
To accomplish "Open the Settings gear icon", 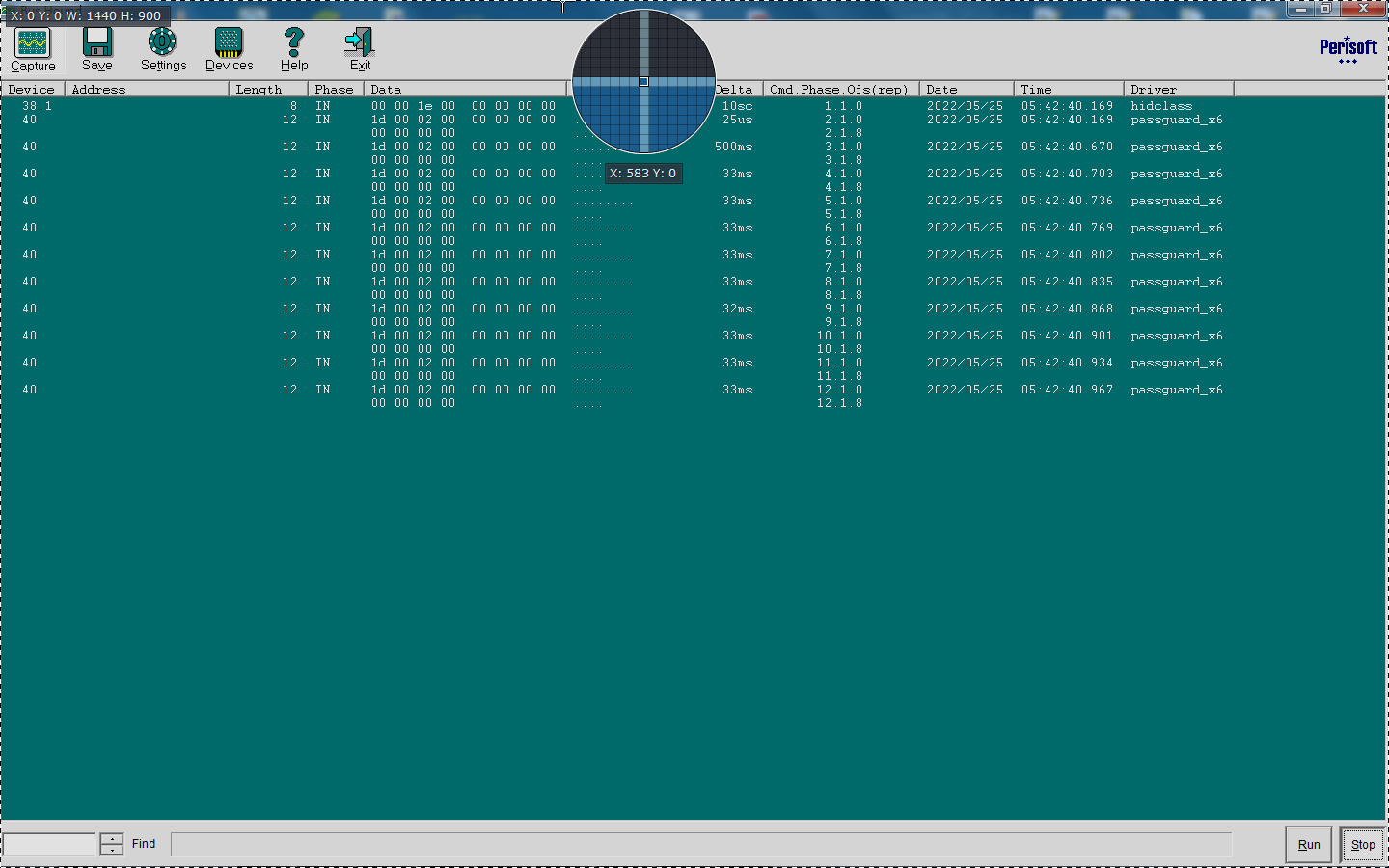I will tap(162, 42).
